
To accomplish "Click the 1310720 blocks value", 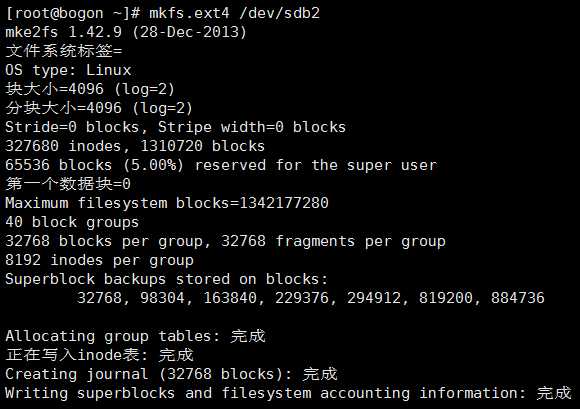I will (x=203, y=146).
